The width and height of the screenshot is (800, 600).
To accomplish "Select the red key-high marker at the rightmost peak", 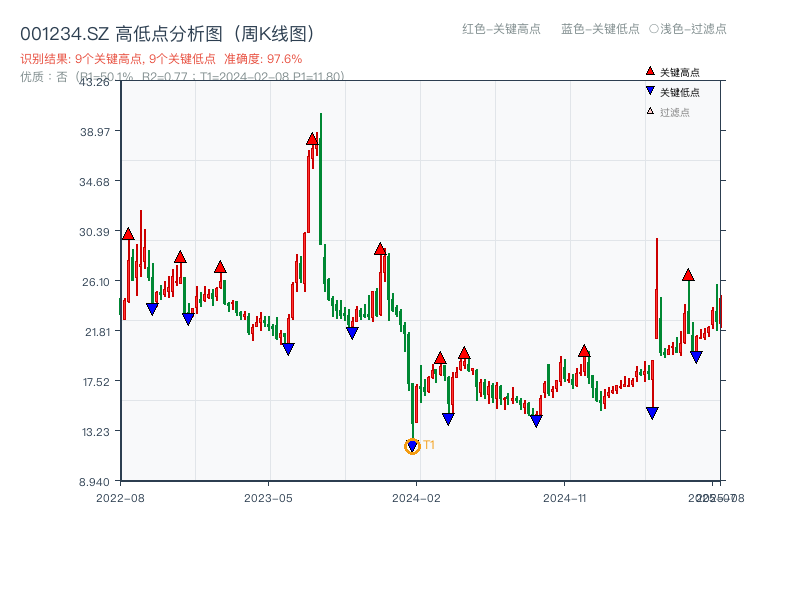I will pyautogui.click(x=688, y=273).
